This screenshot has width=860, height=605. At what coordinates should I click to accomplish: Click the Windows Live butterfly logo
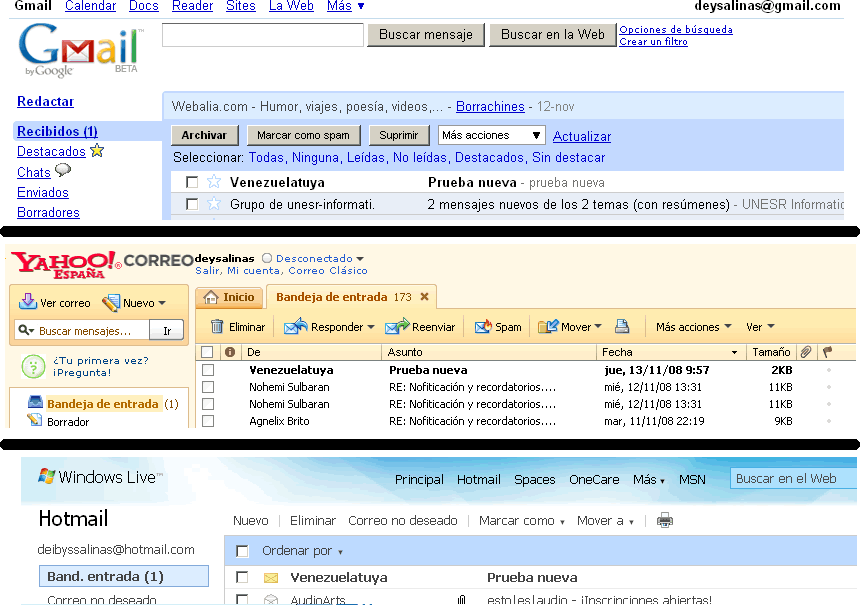[47, 476]
